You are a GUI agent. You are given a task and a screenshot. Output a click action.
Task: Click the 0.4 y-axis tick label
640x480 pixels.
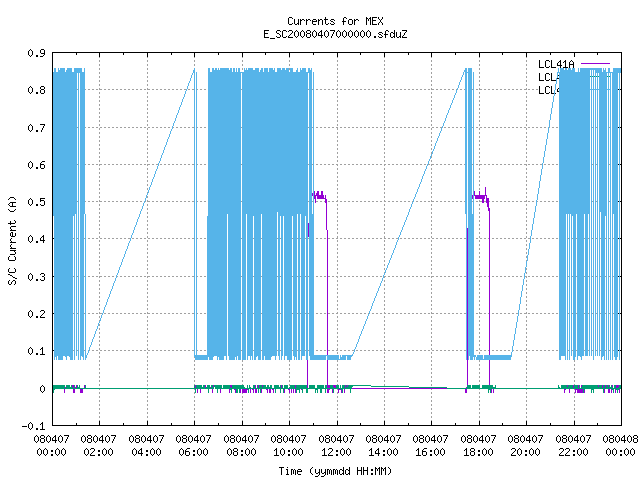click(36, 239)
